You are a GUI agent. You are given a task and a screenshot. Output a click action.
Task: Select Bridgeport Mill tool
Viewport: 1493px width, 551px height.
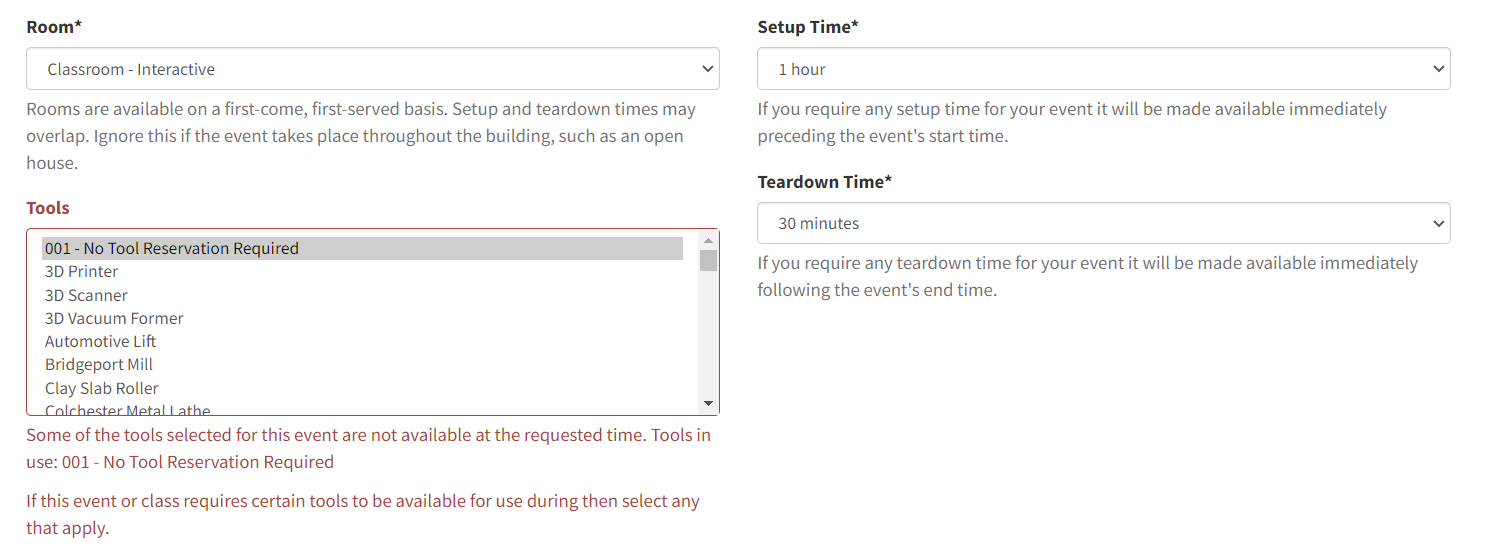362,364
